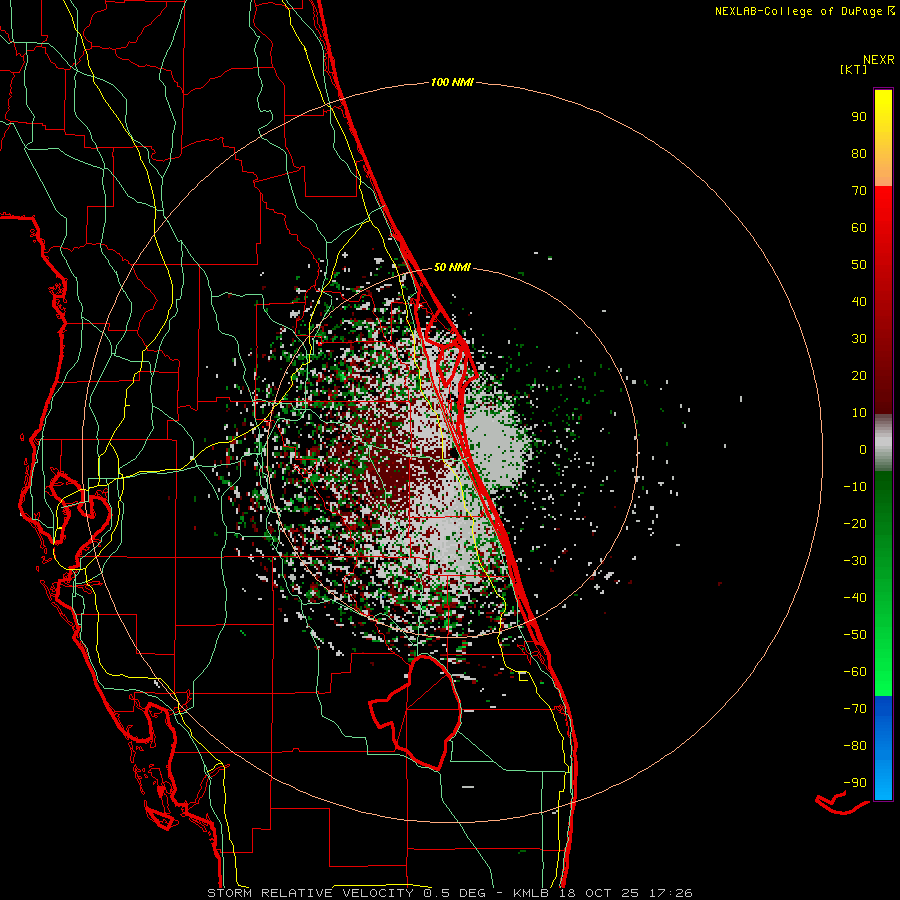The width and height of the screenshot is (900, 900).
Task: Click the 10 value on the velocity scale
Action: coord(859,413)
